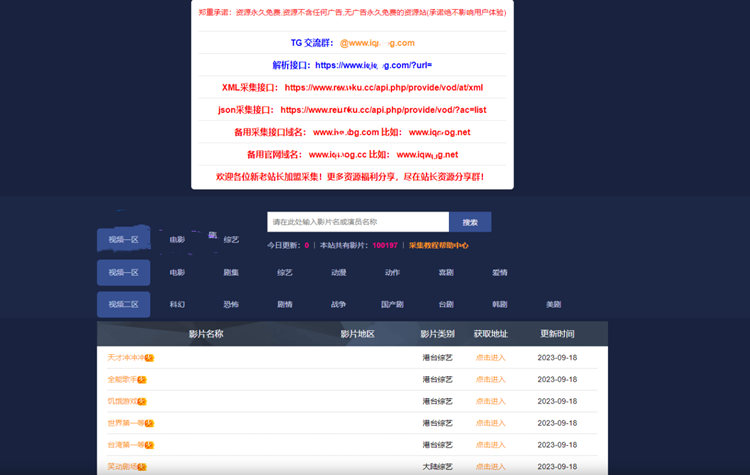Select the 国产剧 category
Viewport: 750px width, 475px height.
coord(392,304)
